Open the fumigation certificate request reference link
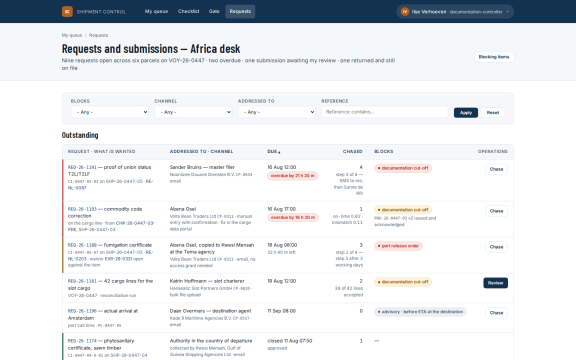The width and height of the screenshot is (576, 360). tap(82, 245)
